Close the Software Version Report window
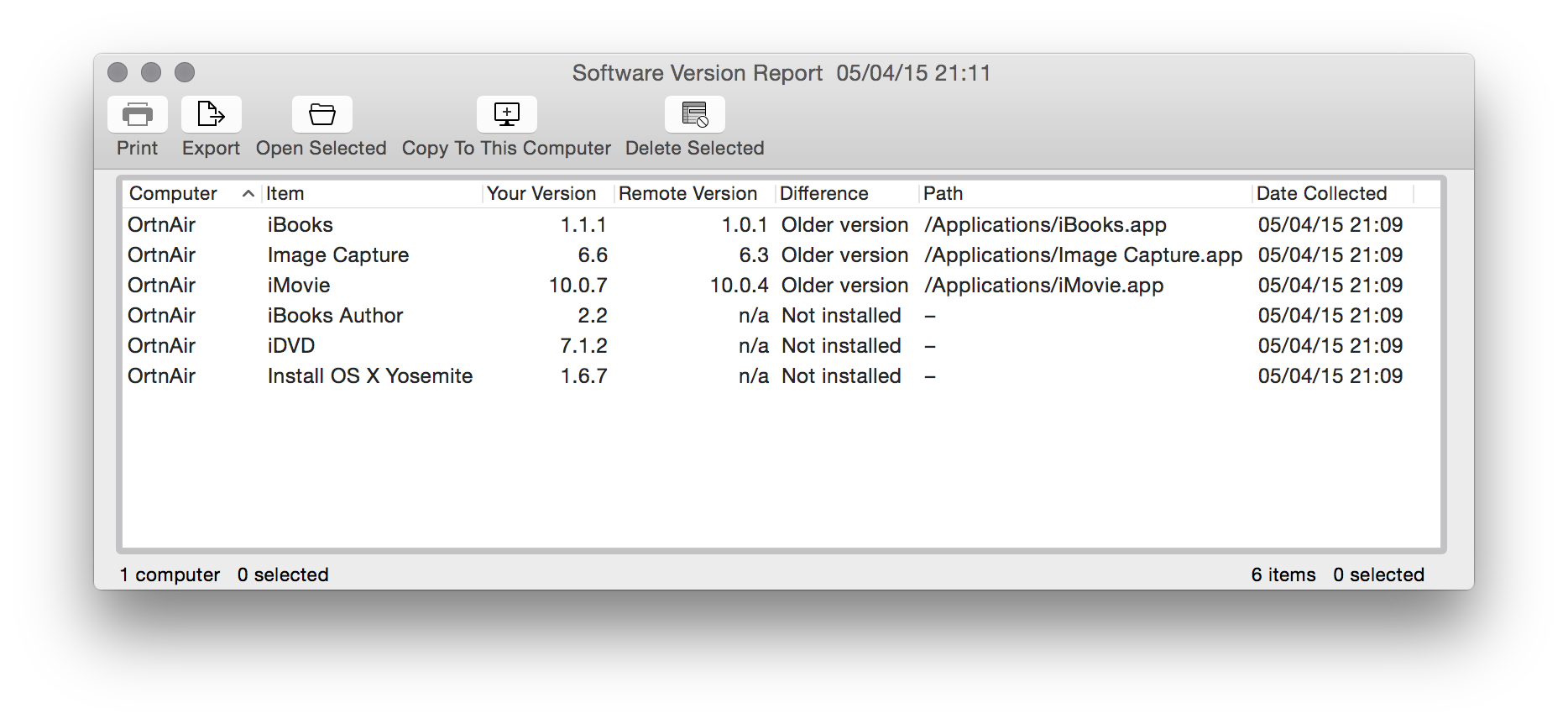1568x724 pixels. coord(118,72)
